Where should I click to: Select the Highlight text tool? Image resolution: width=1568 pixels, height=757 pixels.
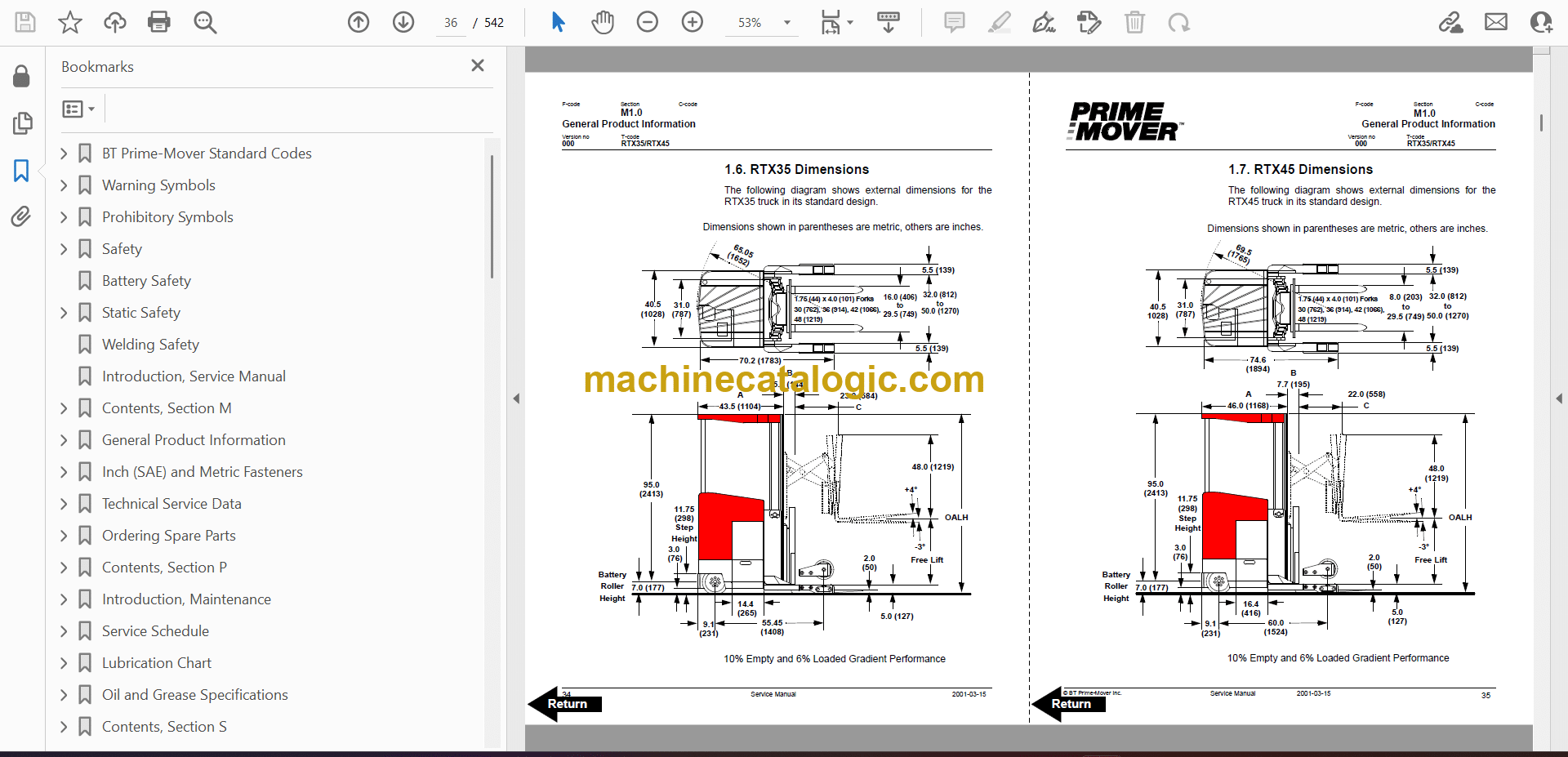pyautogui.click(x=999, y=22)
